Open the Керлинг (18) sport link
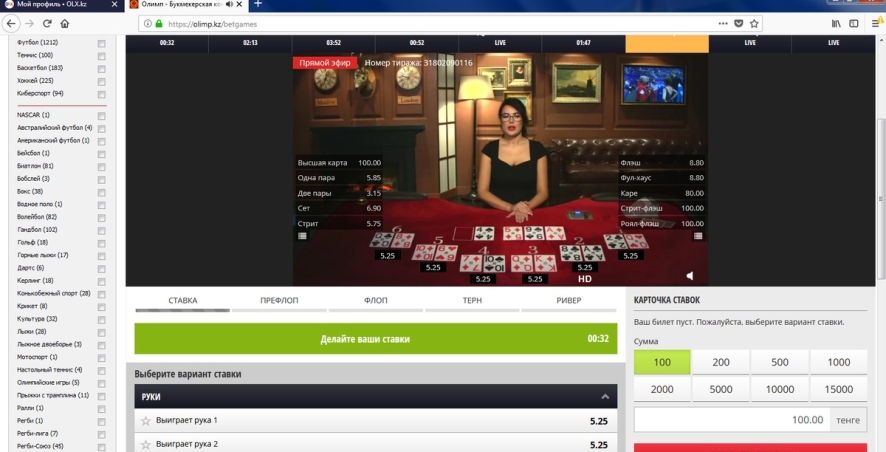This screenshot has width=886, height=452. pyautogui.click(x=35, y=280)
